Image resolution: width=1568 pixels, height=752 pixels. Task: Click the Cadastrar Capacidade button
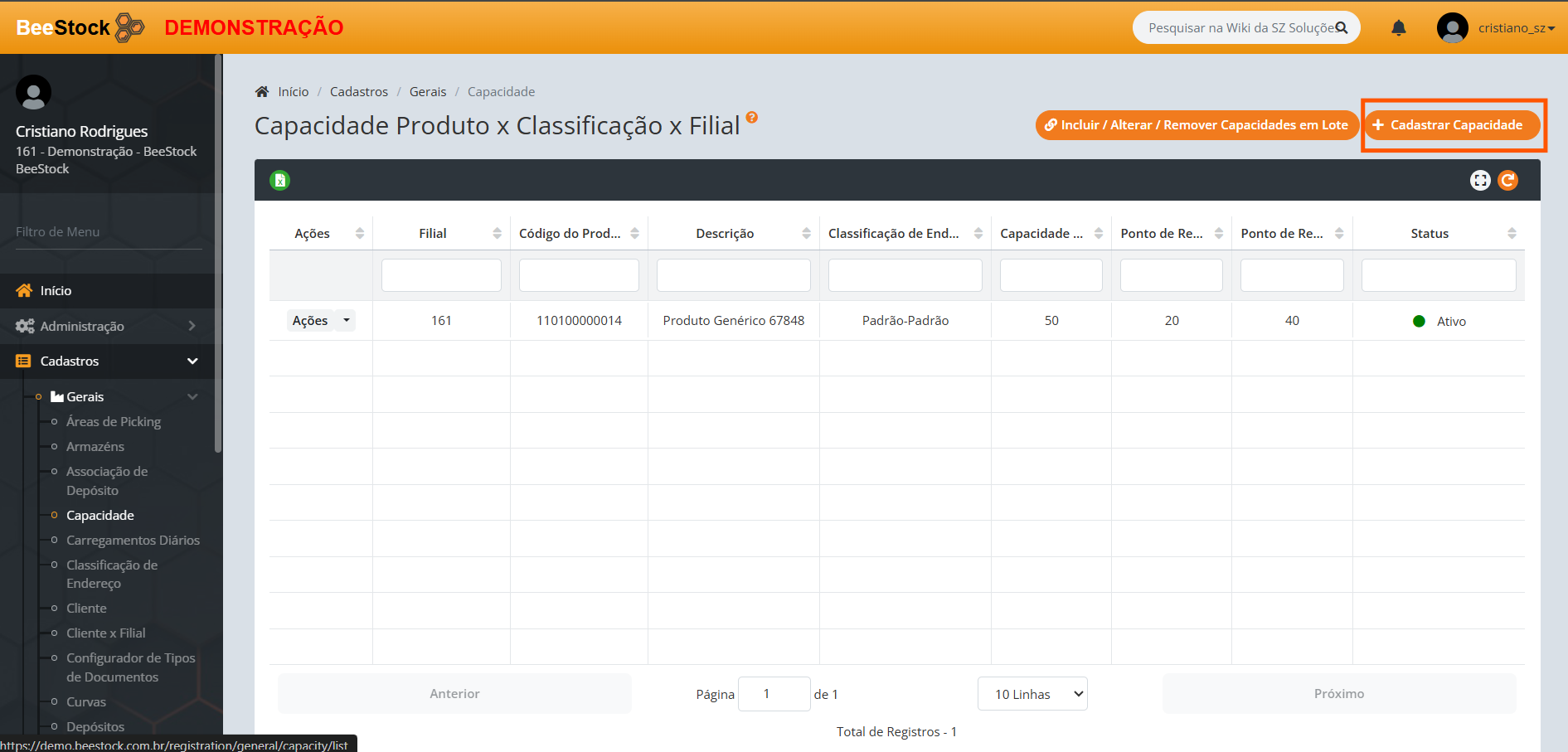pos(1452,125)
